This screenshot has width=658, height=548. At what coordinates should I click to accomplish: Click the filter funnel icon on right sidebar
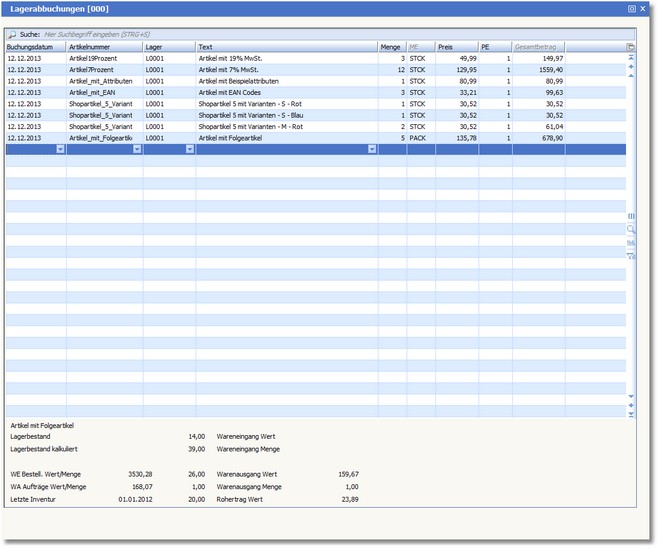(631, 256)
